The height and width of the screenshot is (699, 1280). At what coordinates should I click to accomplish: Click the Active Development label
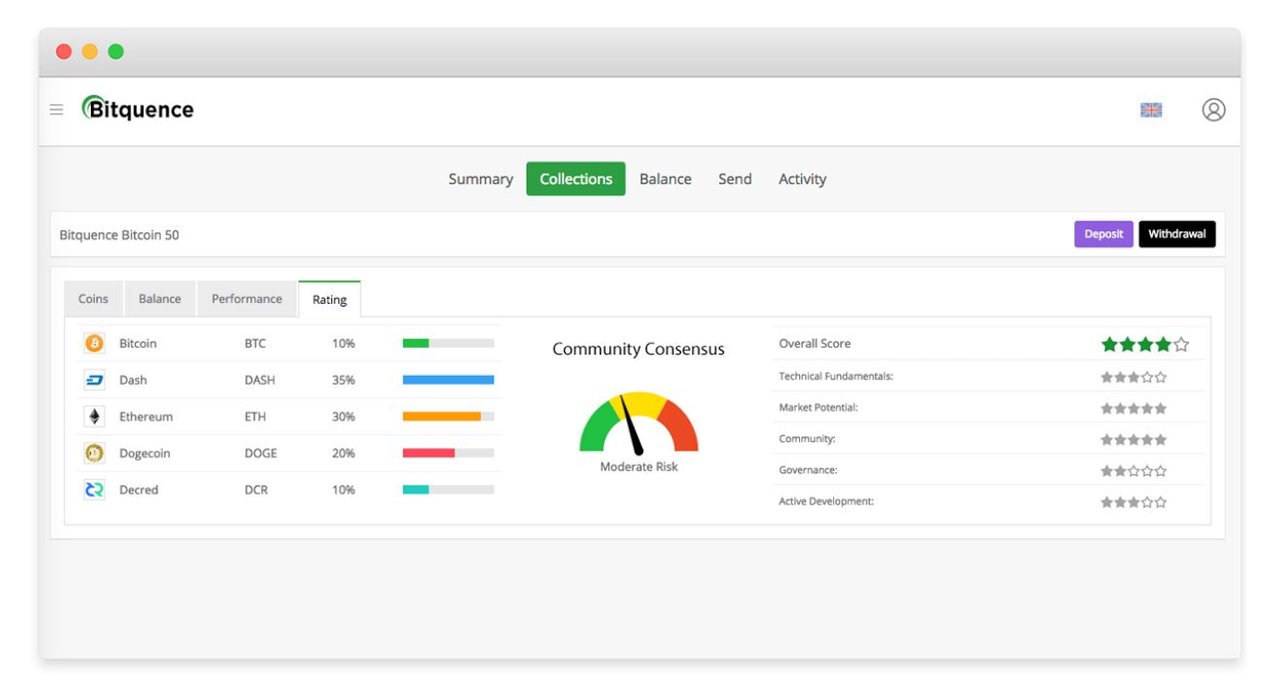[x=827, y=502]
